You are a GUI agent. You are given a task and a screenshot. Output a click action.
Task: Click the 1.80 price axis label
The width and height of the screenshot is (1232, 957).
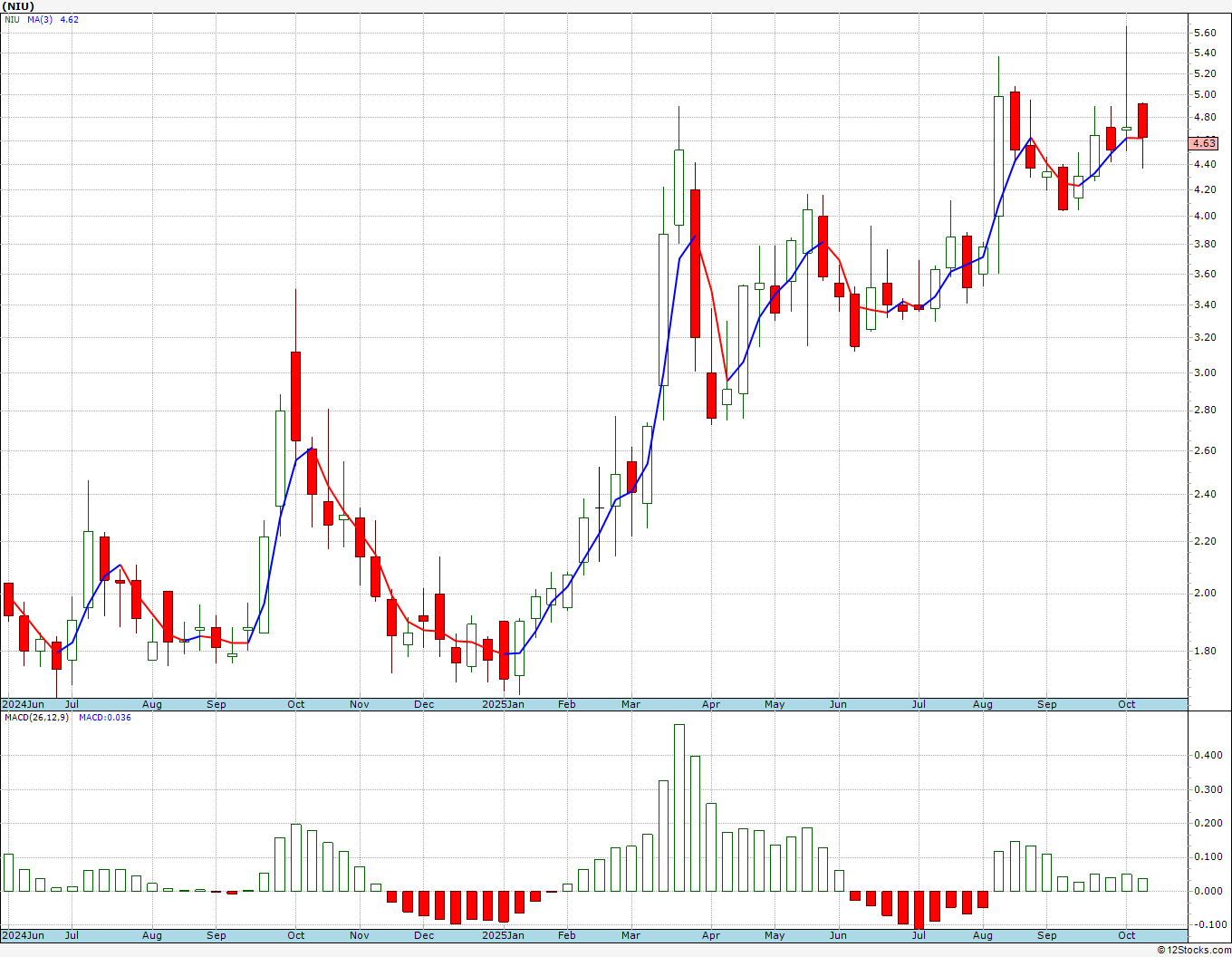[1205, 651]
